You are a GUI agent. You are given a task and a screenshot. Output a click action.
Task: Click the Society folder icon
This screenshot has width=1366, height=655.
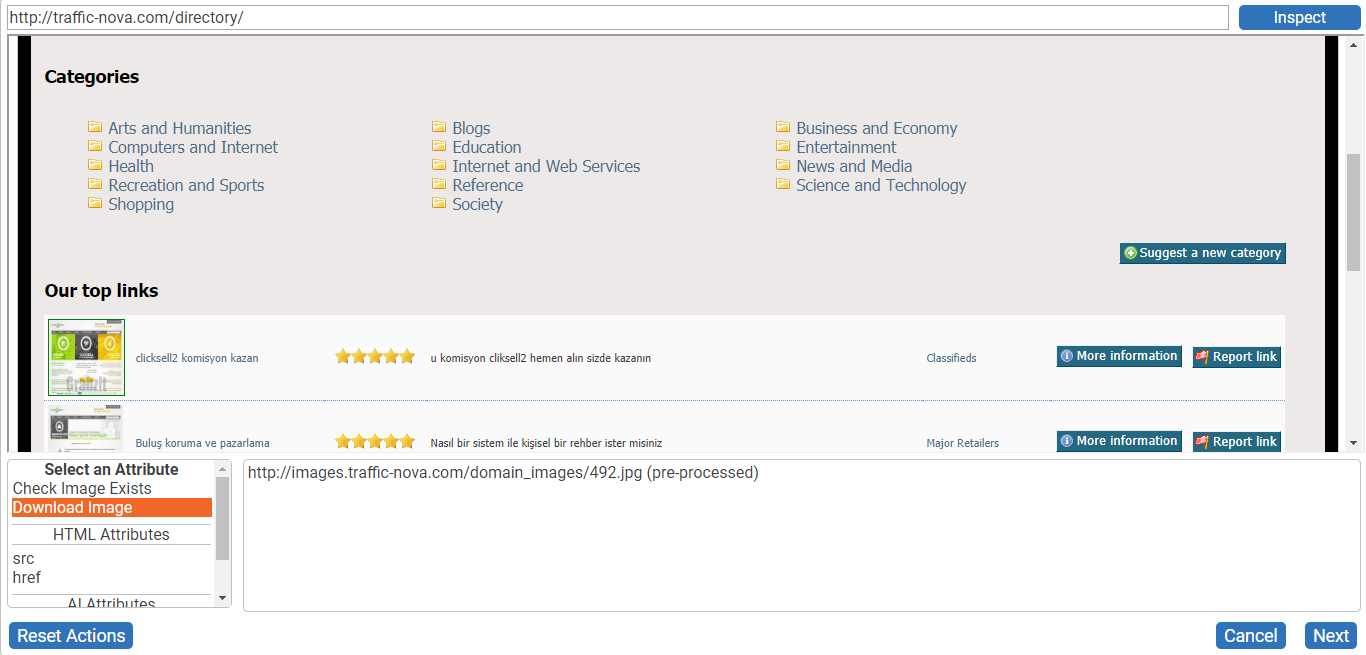pos(439,203)
